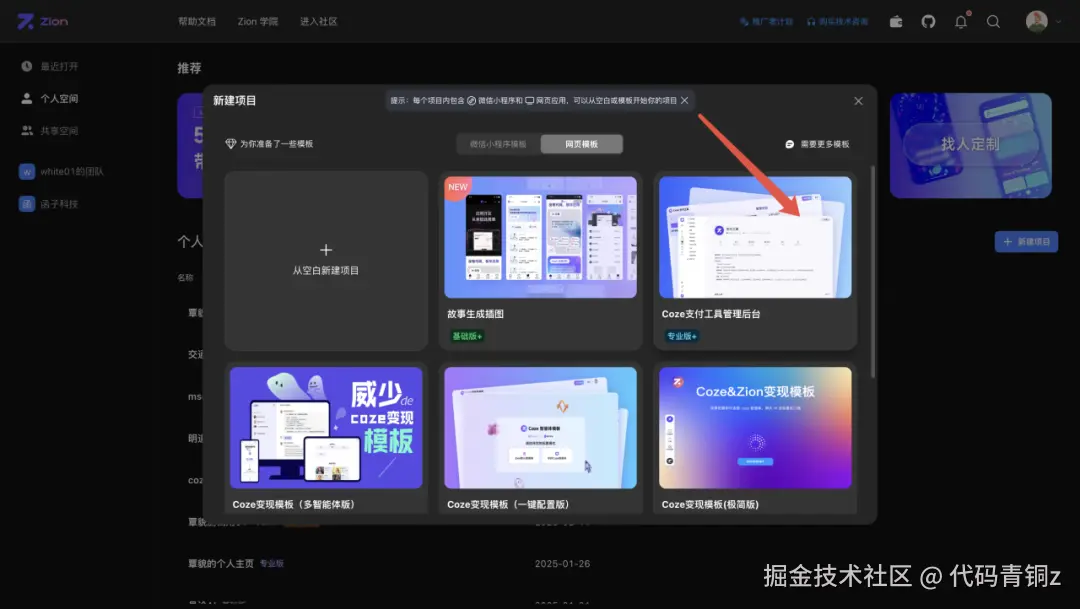Dismiss the 提示 tip banner
This screenshot has width=1080, height=609.
(685, 101)
